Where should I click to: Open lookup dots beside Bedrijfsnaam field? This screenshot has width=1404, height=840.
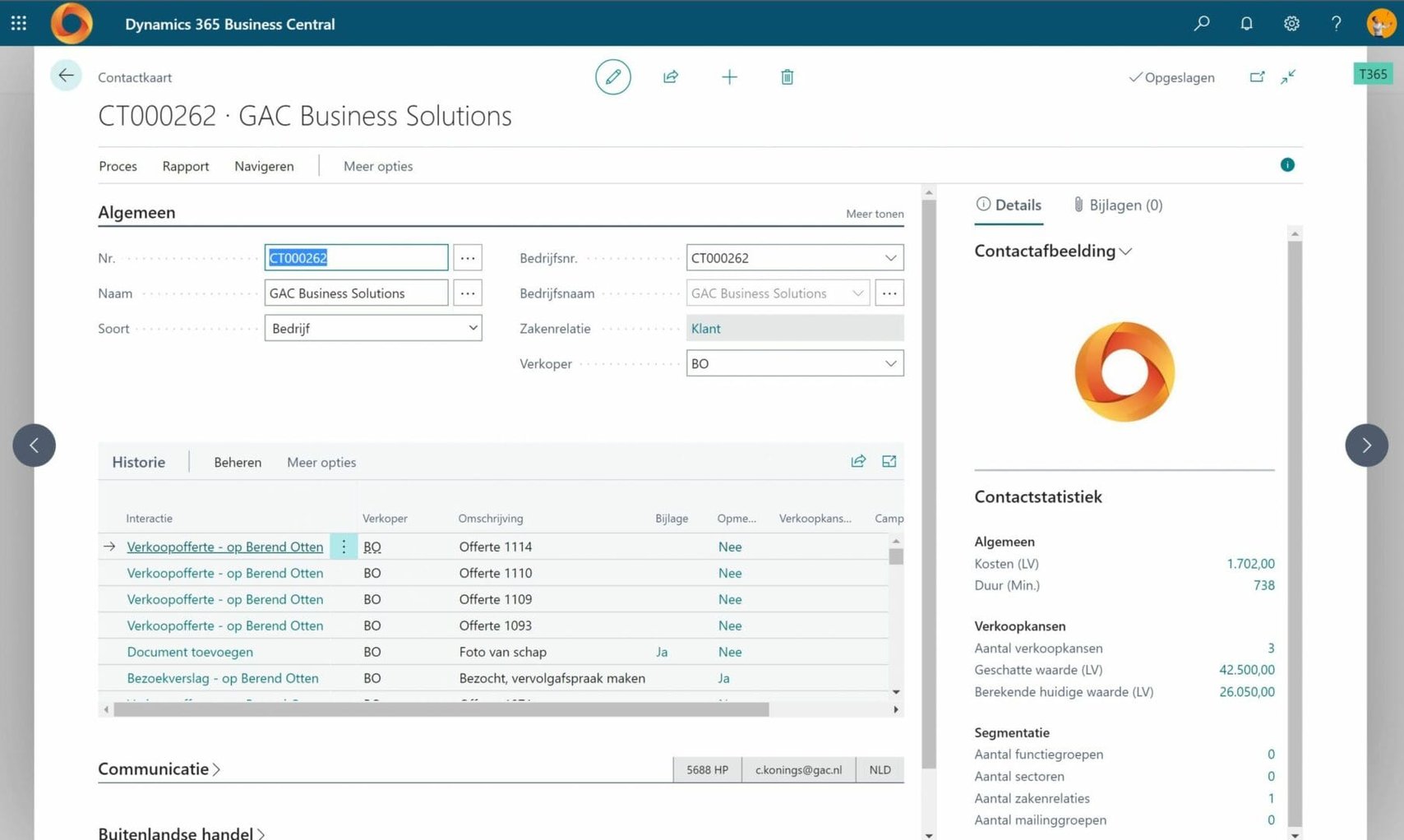pos(889,293)
